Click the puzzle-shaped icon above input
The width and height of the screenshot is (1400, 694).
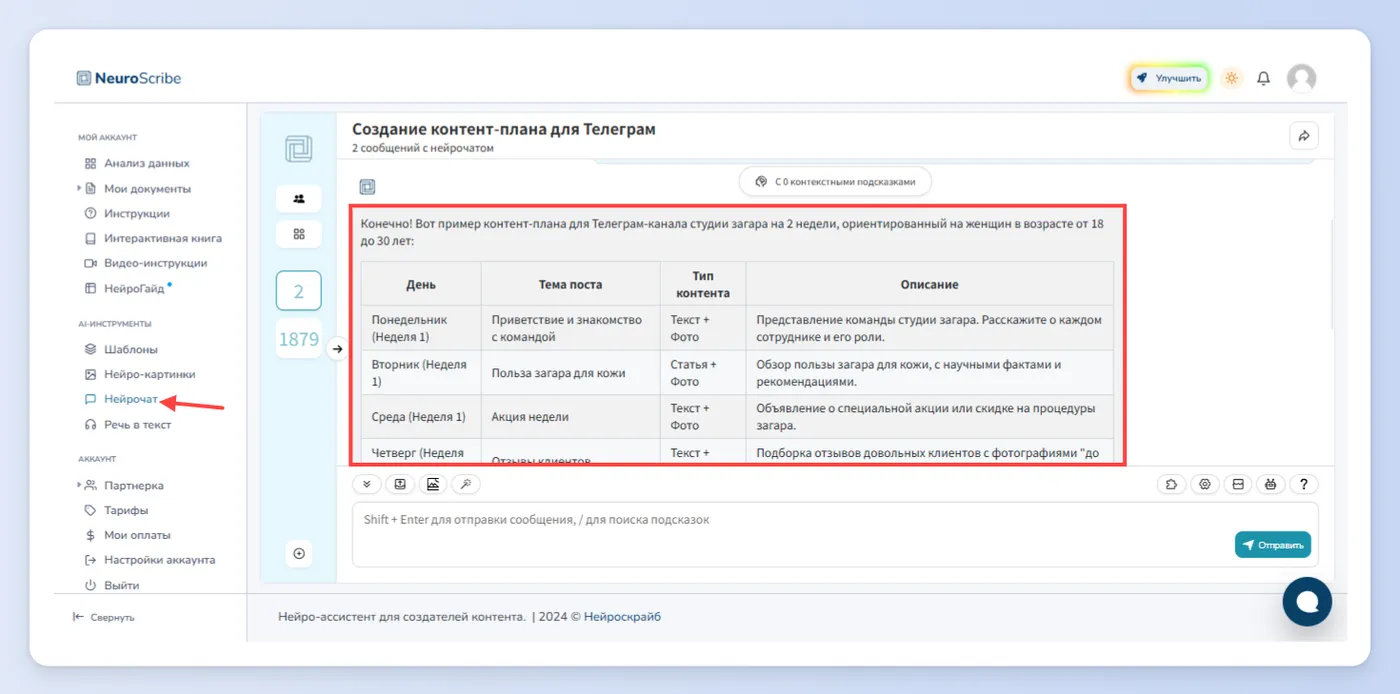point(1171,484)
